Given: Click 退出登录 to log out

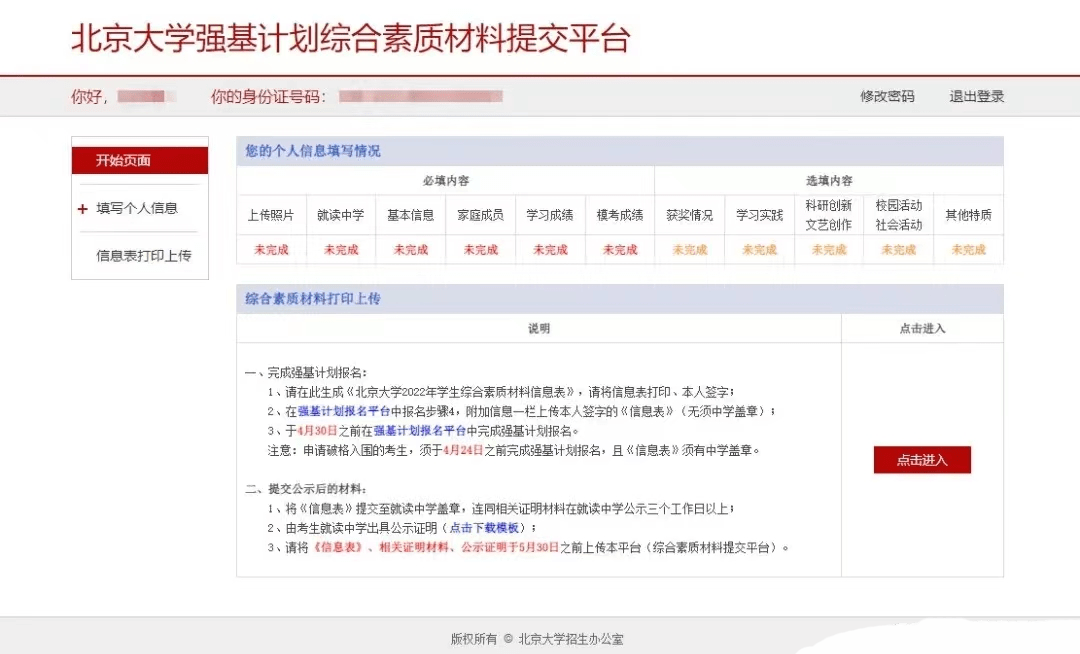Looking at the screenshot, I should tap(976, 96).
